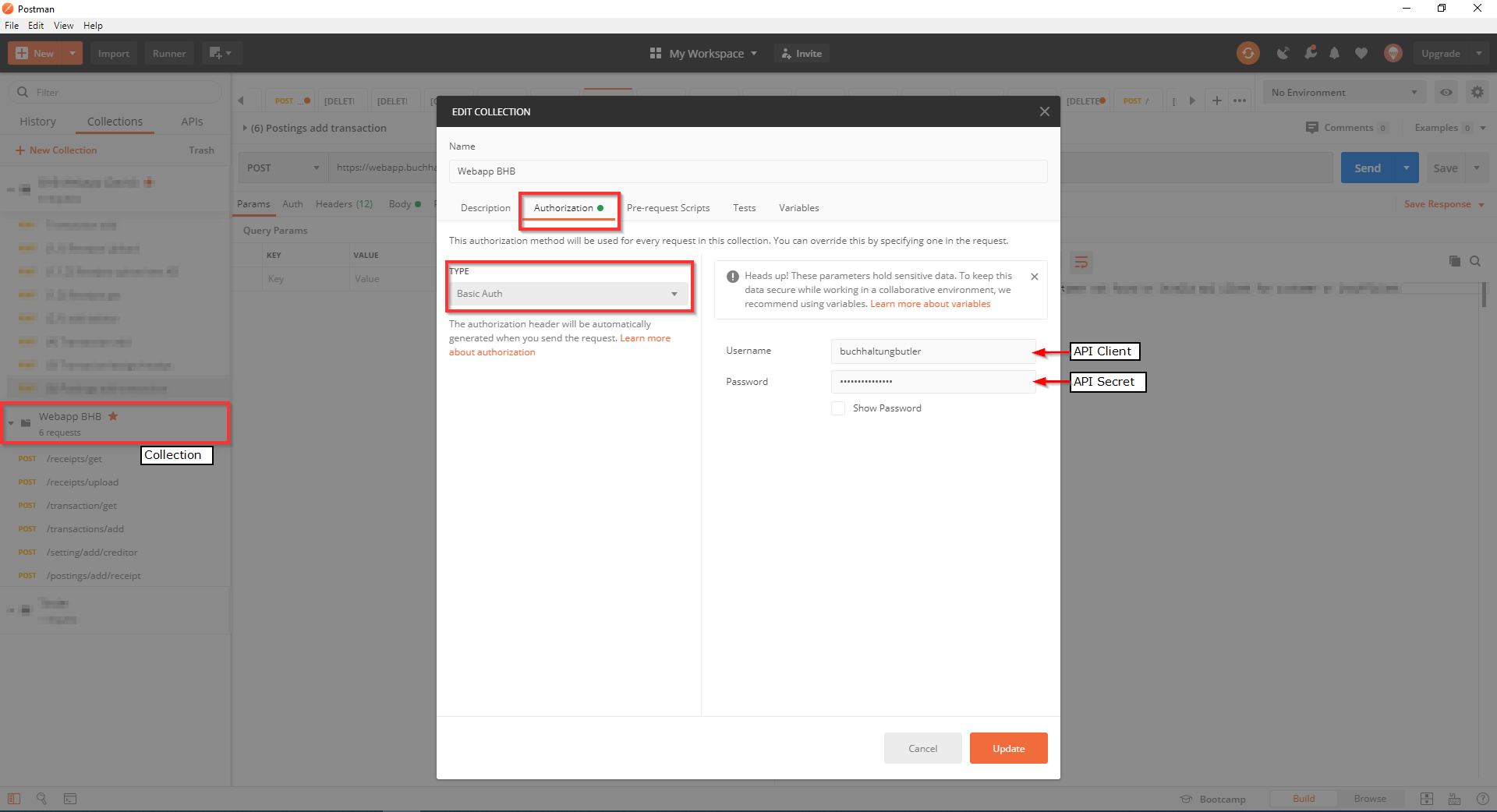Open the File menu
The height and width of the screenshot is (812, 1497).
tap(12, 26)
